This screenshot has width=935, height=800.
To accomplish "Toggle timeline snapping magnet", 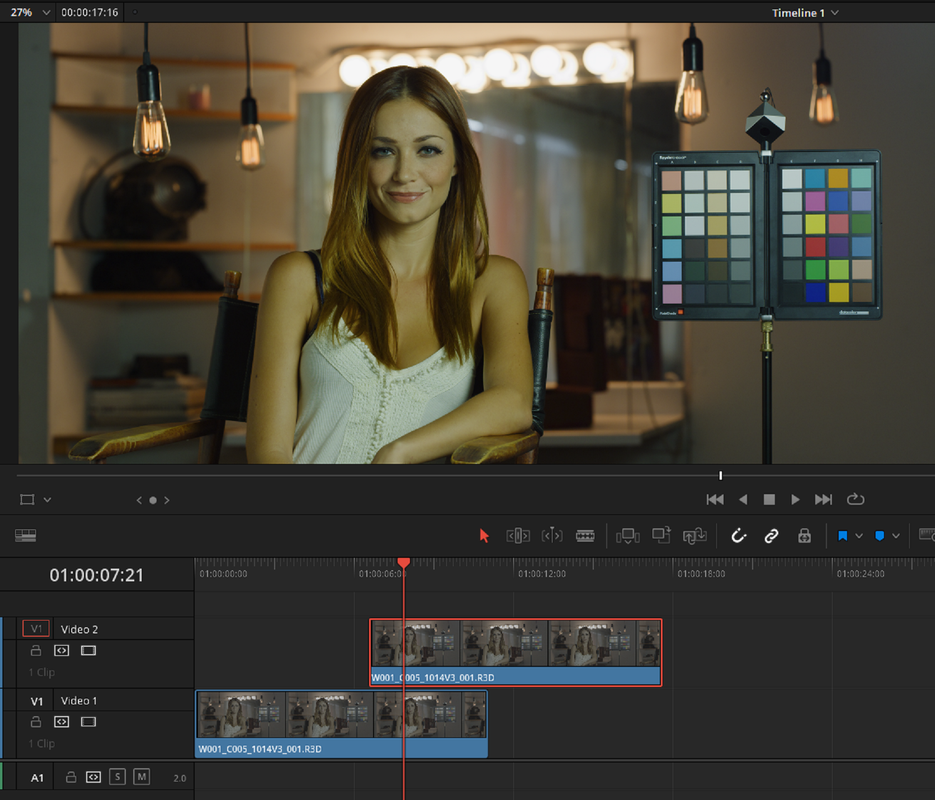I will (x=738, y=535).
